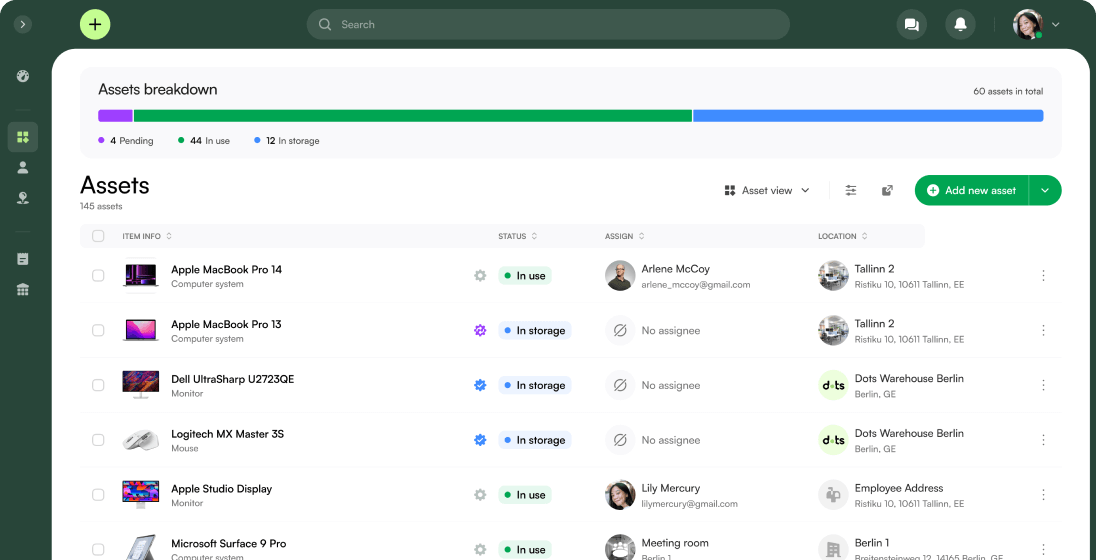This screenshot has height=560, width=1096.
Task: Open more options for Microsoft Surface 9 Pro
Action: (x=1044, y=550)
